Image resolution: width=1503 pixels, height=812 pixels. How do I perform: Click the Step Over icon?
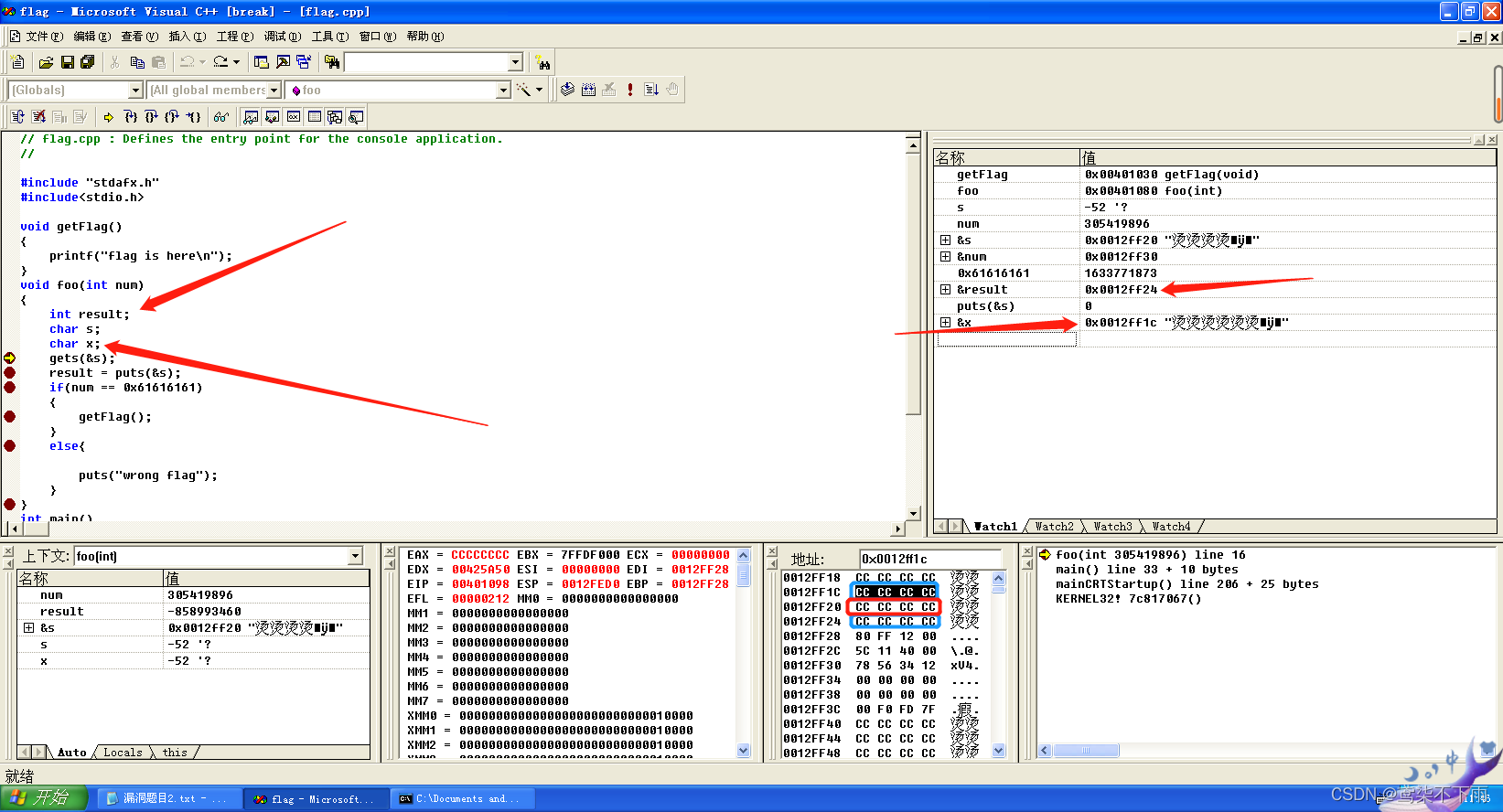click(151, 116)
